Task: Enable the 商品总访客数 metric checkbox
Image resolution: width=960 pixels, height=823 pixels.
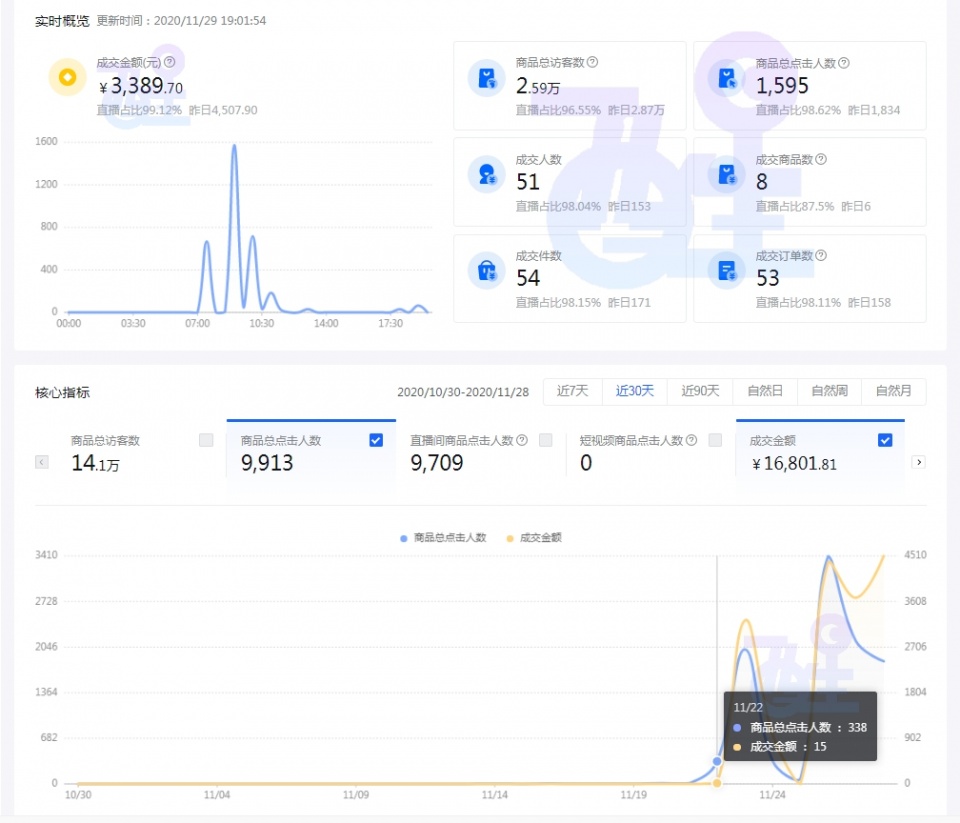Action: (x=206, y=440)
